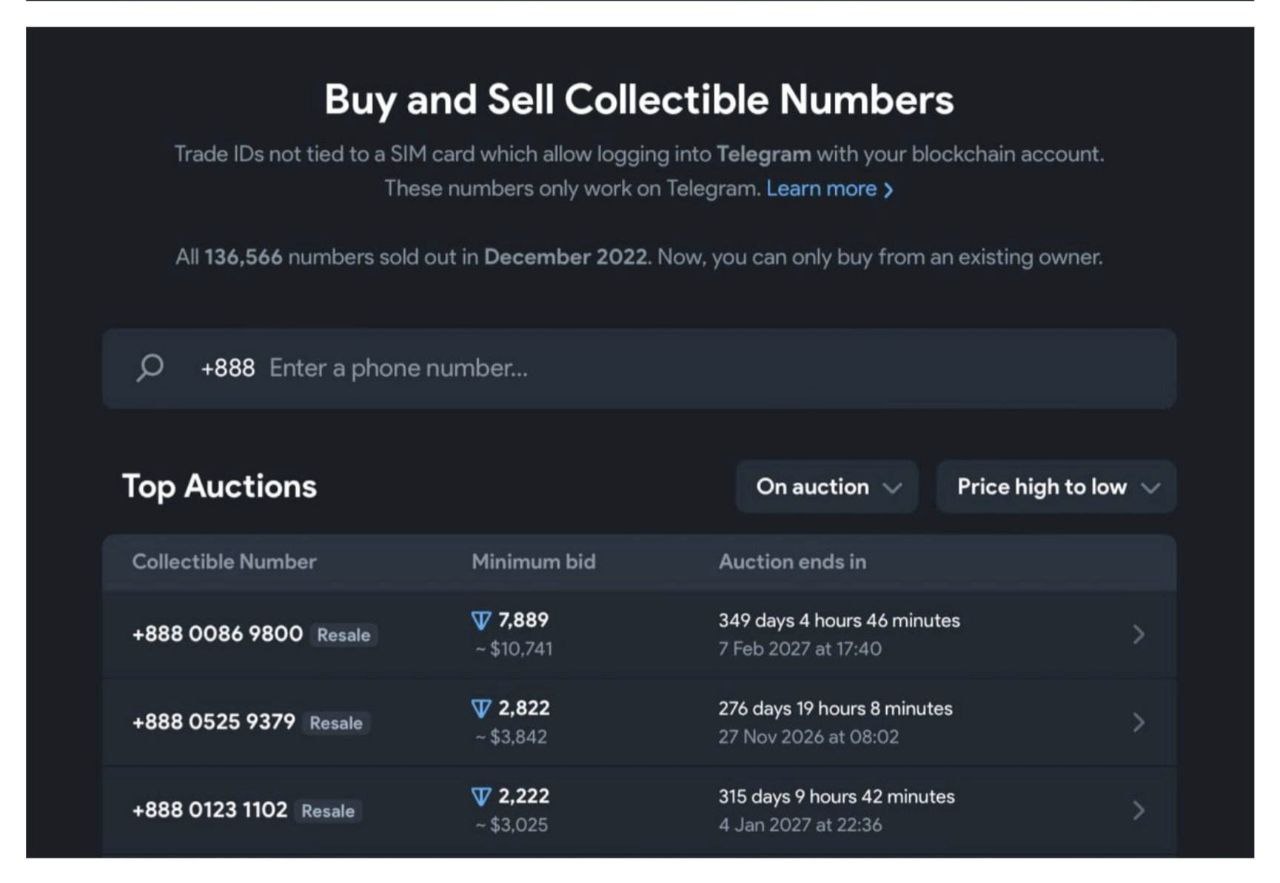This screenshot has width=1280, height=883.
Task: Open arrow for +888 0525 9379 row
Action: 1138,723
